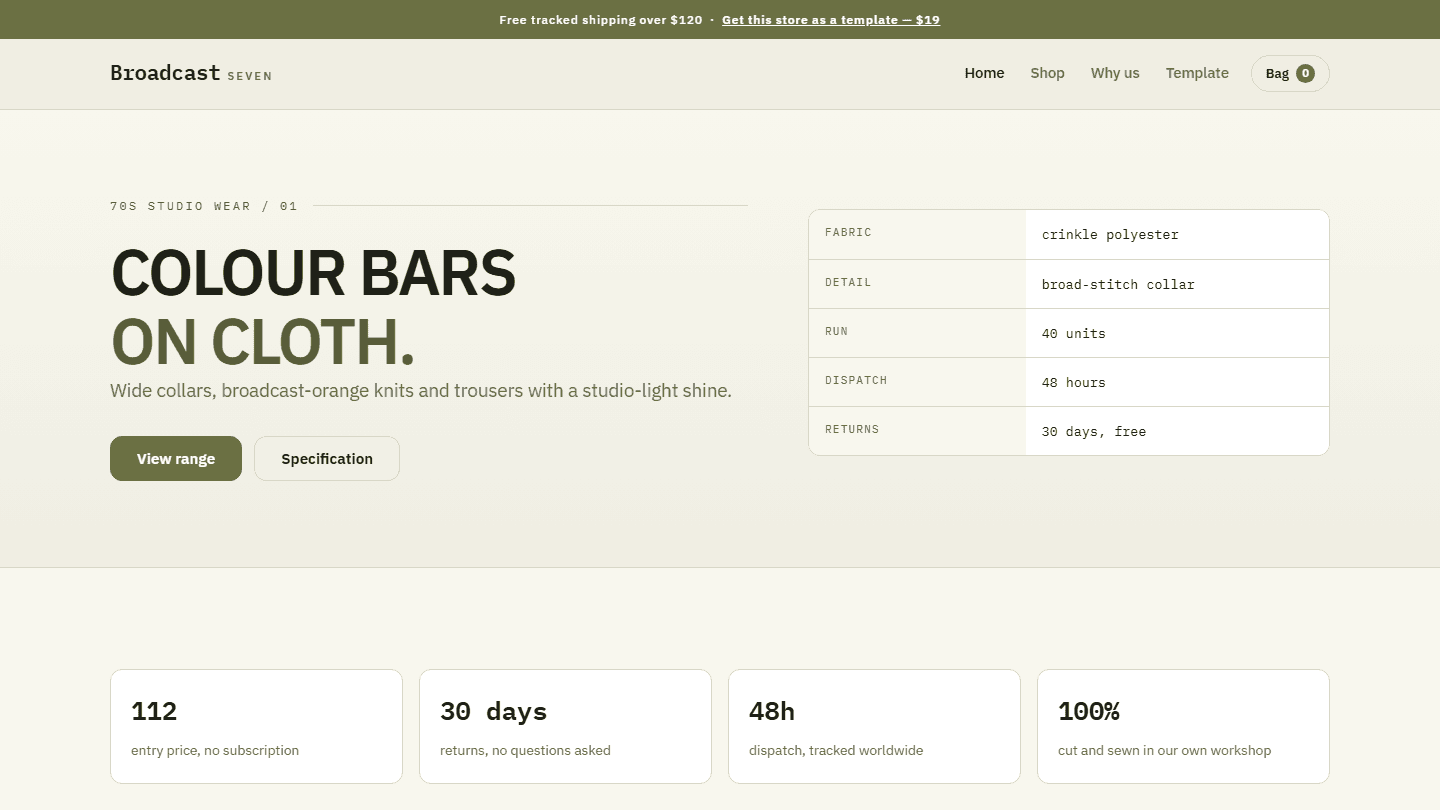Click the 'broad-stitch collar' detail value
1440x810 pixels.
pyautogui.click(x=1118, y=284)
